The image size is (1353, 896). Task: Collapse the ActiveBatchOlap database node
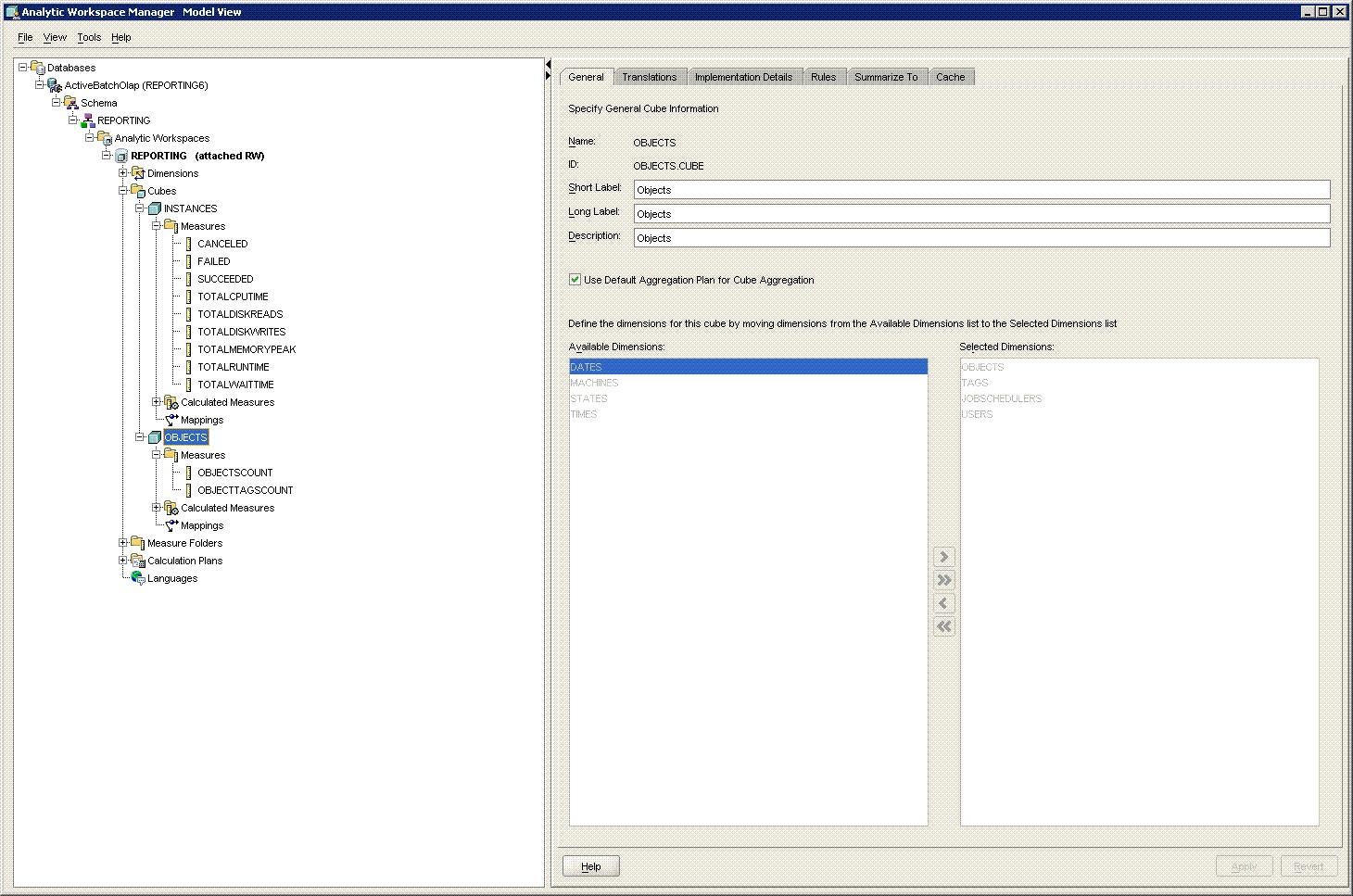[x=40, y=84]
